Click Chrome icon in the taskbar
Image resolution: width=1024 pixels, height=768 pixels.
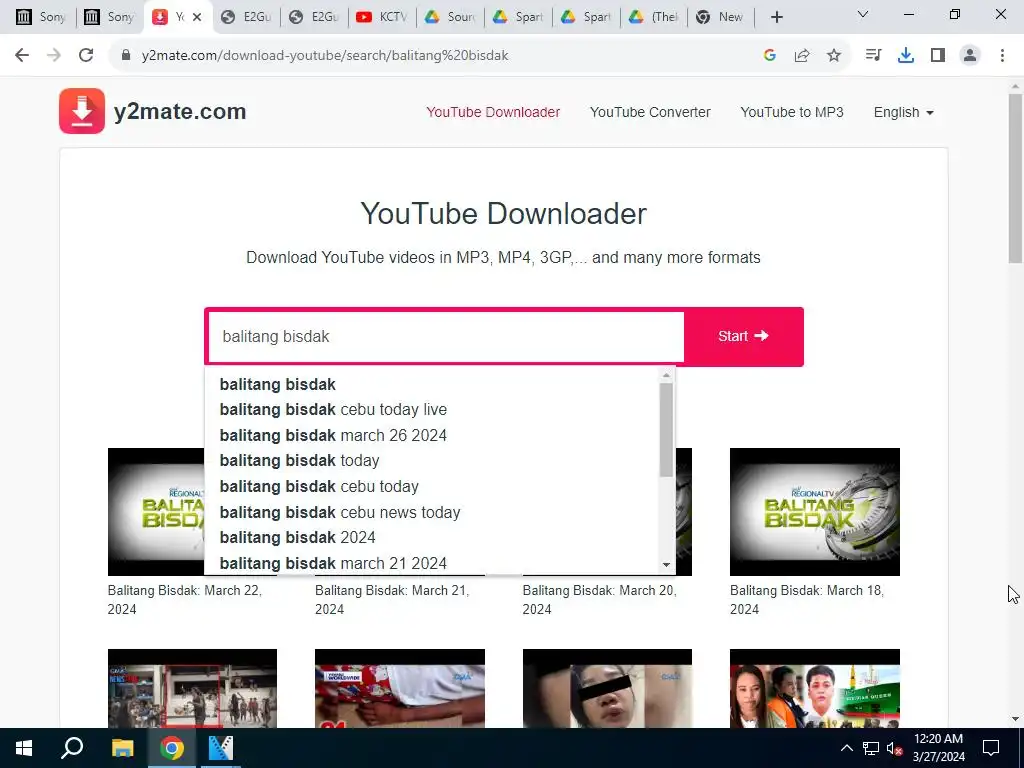pos(172,748)
